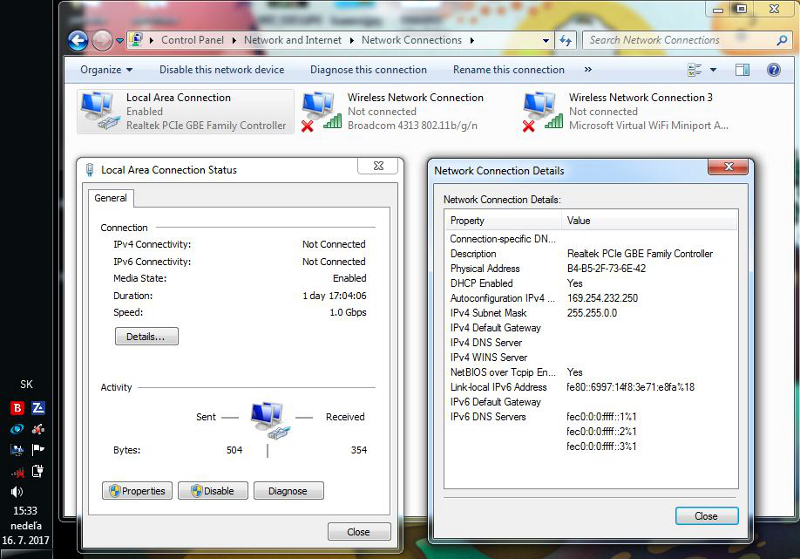Click the Local Area Connection Status title icon
800x559 pixels.
pyautogui.click(x=89, y=170)
